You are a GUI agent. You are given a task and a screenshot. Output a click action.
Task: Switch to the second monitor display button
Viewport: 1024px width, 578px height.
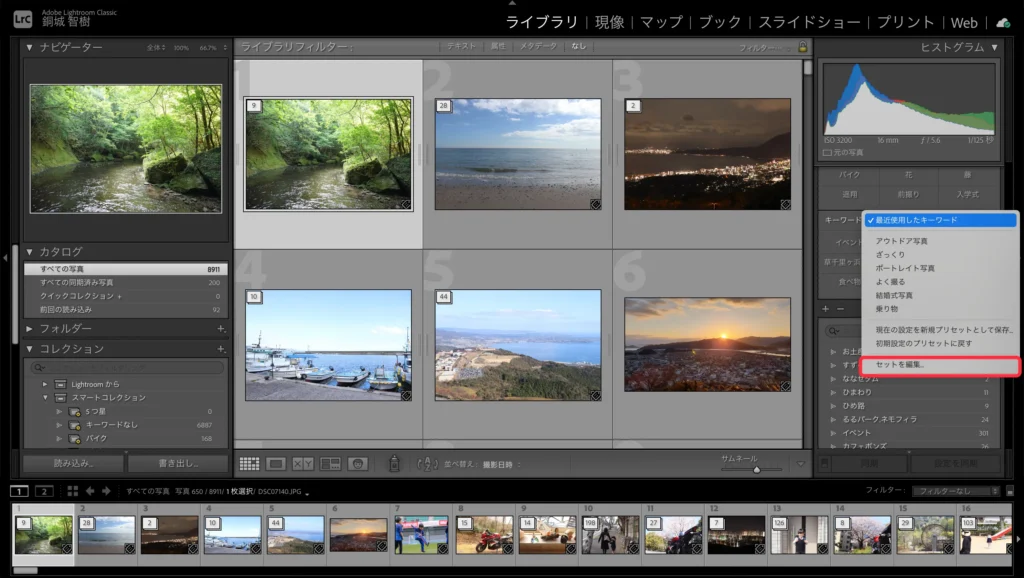pyautogui.click(x=44, y=491)
